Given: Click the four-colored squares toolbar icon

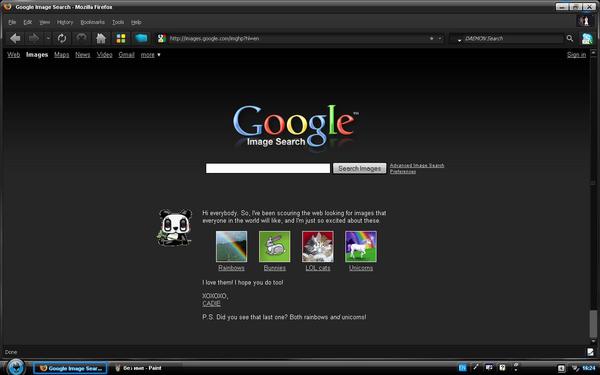Looking at the screenshot, I should pos(121,38).
